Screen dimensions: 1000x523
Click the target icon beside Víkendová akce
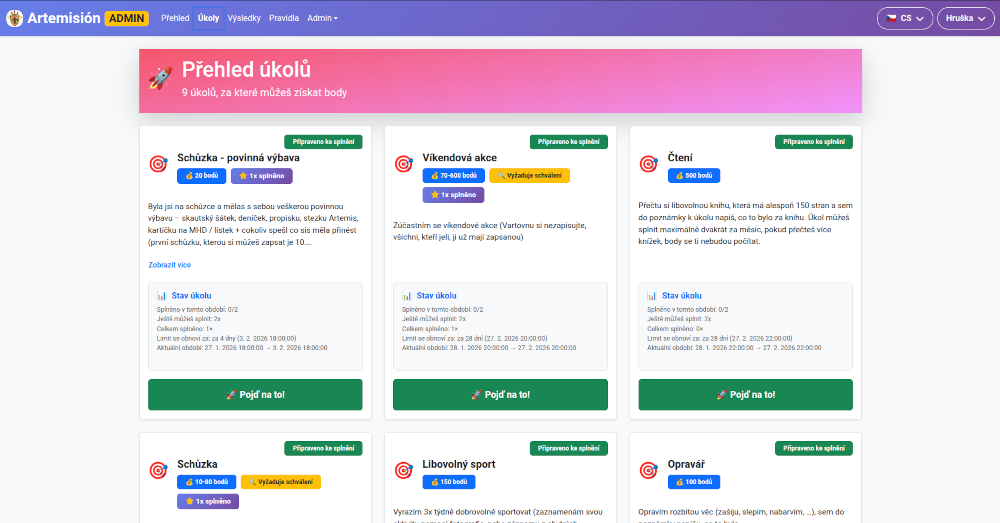(x=403, y=164)
